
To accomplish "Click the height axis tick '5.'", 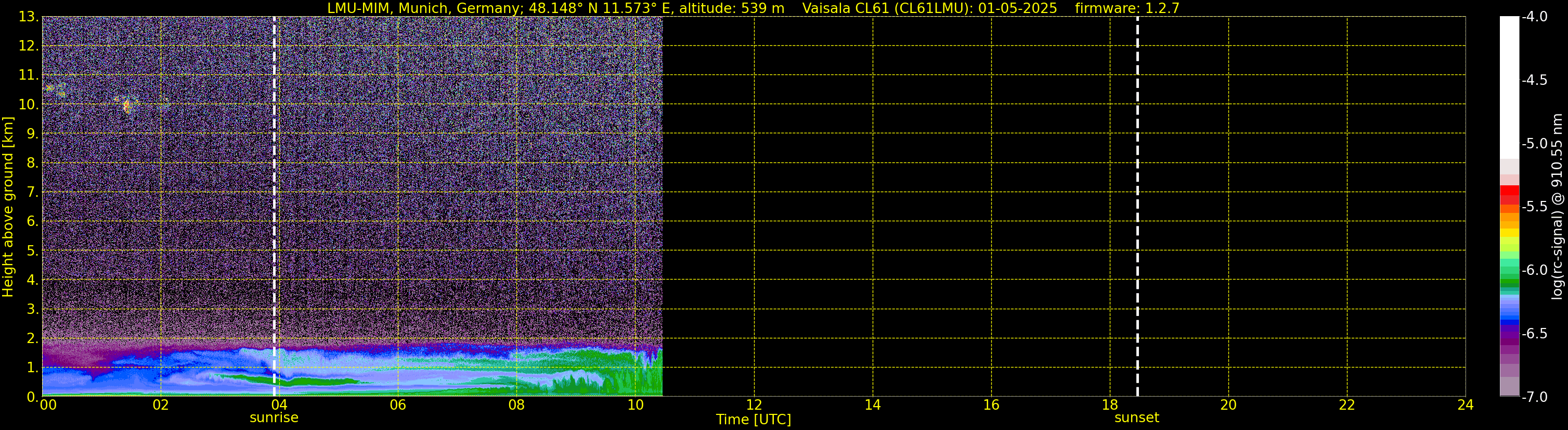I will [x=32, y=251].
